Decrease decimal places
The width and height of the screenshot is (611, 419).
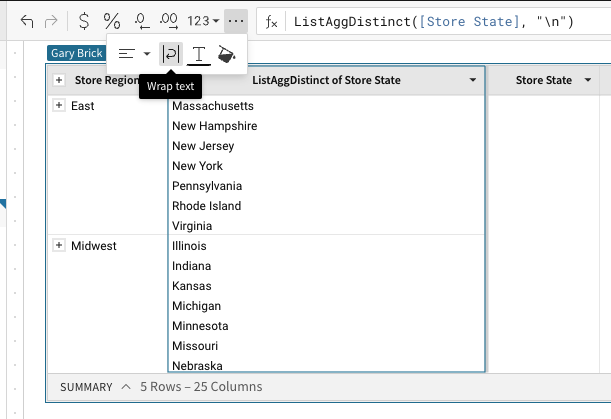click(x=142, y=21)
